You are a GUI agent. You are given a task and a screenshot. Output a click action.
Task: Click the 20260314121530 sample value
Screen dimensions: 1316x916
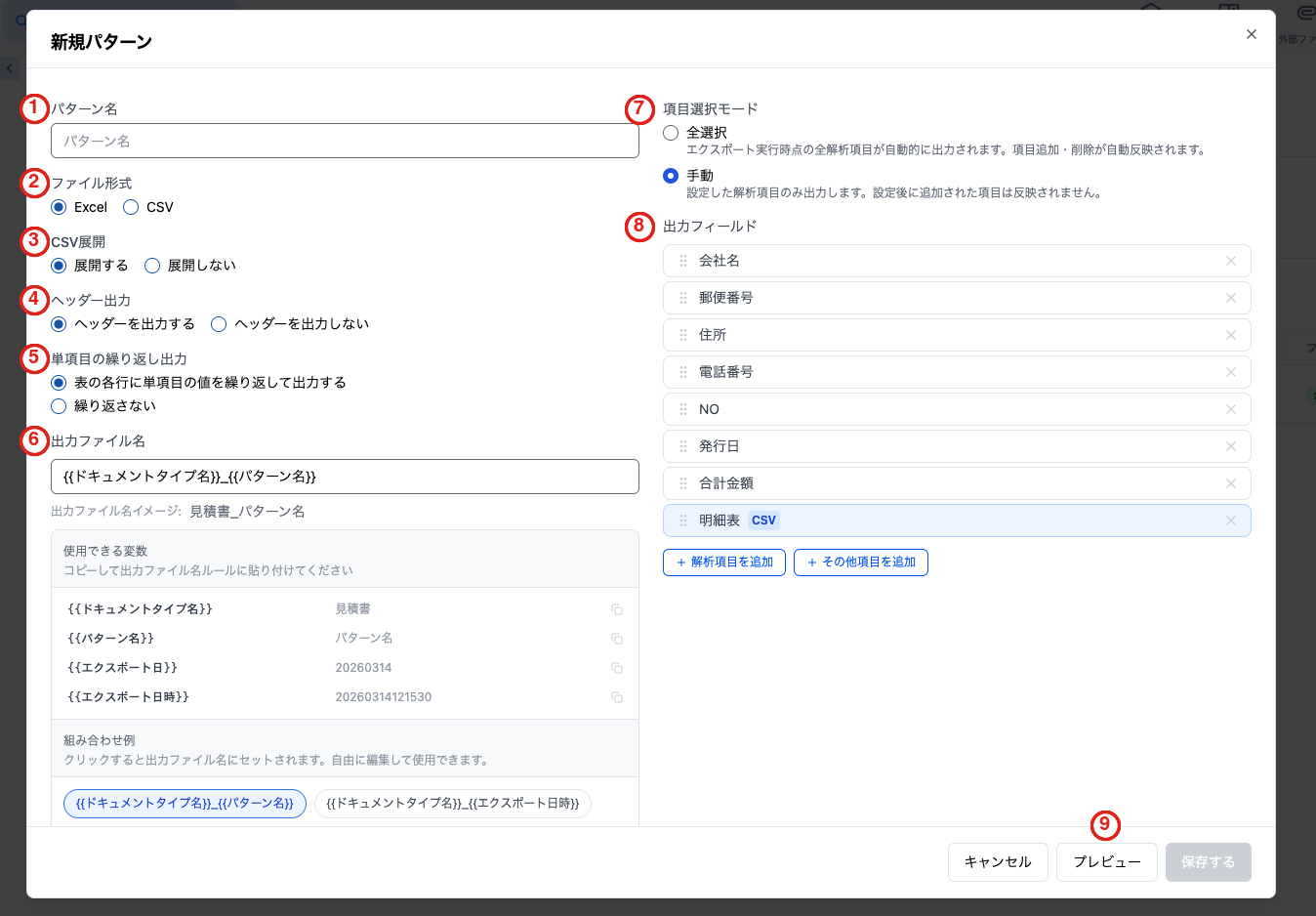click(x=384, y=697)
